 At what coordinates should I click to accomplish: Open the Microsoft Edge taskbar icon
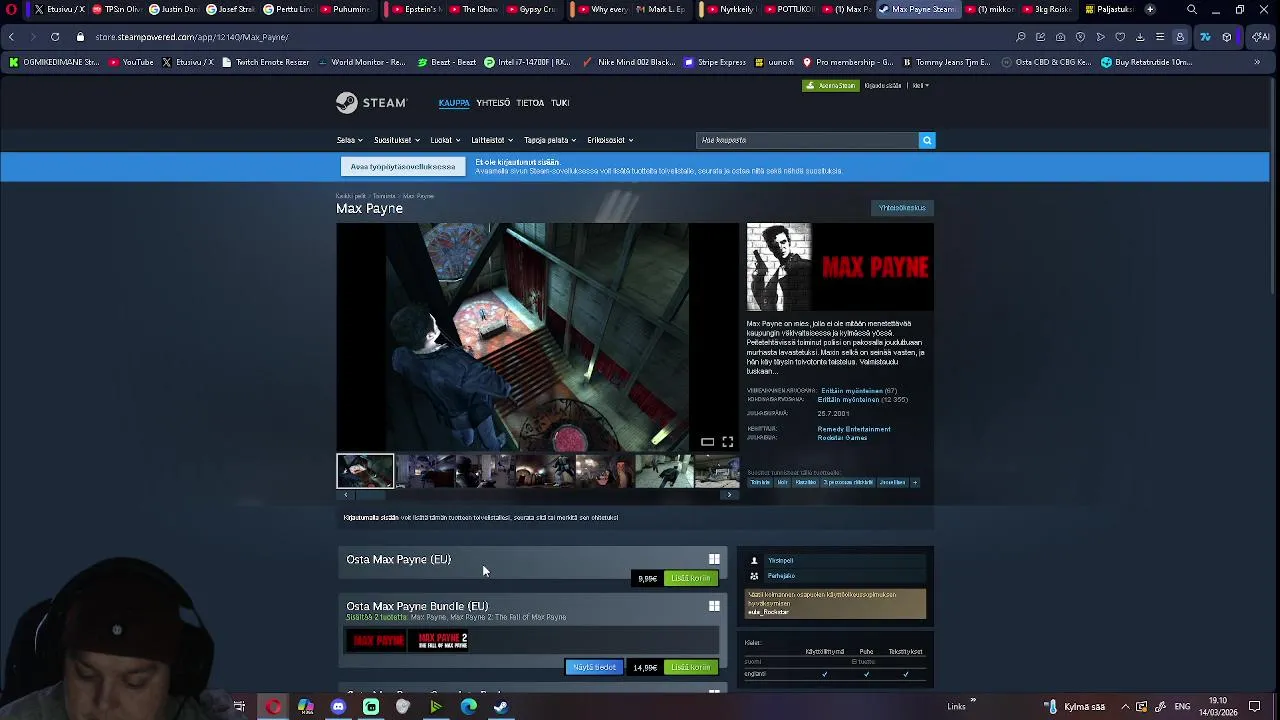click(x=468, y=707)
